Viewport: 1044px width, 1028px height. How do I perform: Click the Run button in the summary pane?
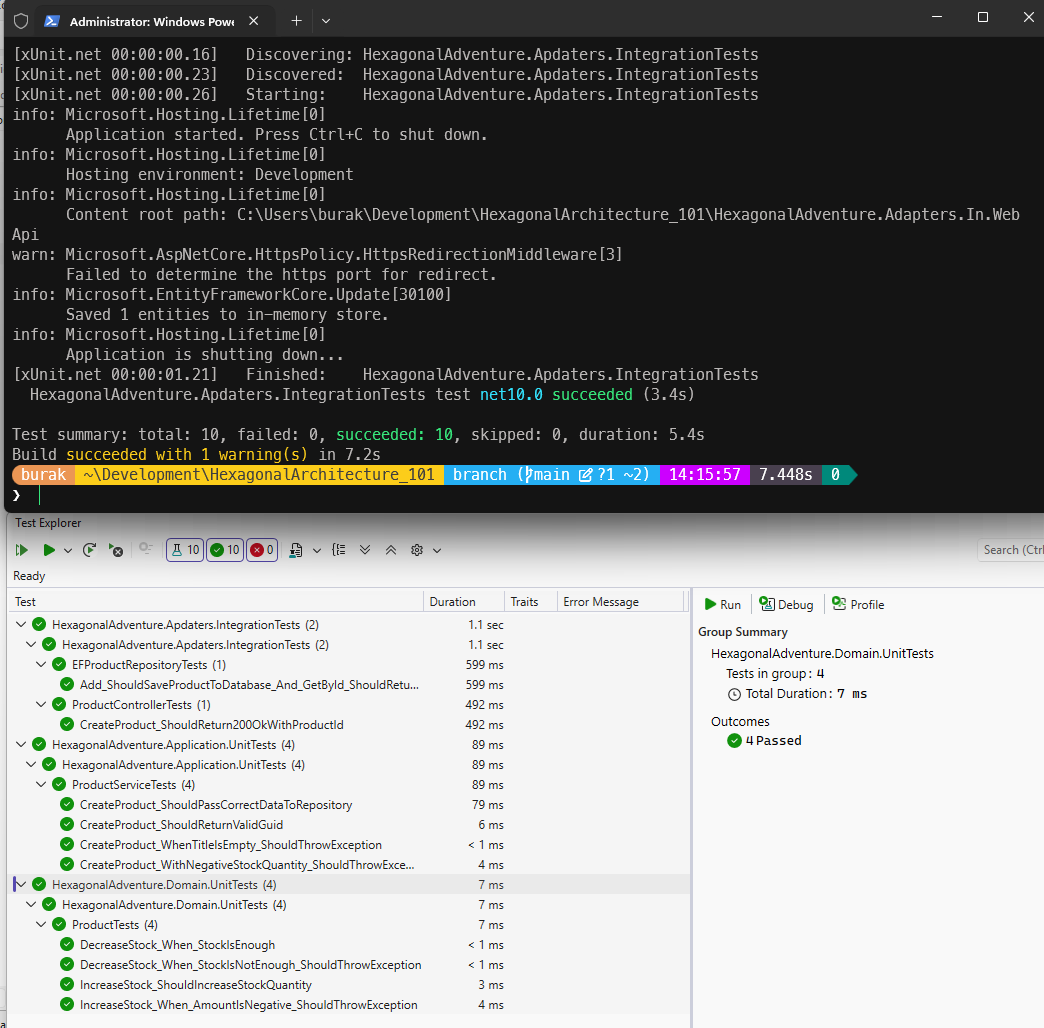[721, 604]
